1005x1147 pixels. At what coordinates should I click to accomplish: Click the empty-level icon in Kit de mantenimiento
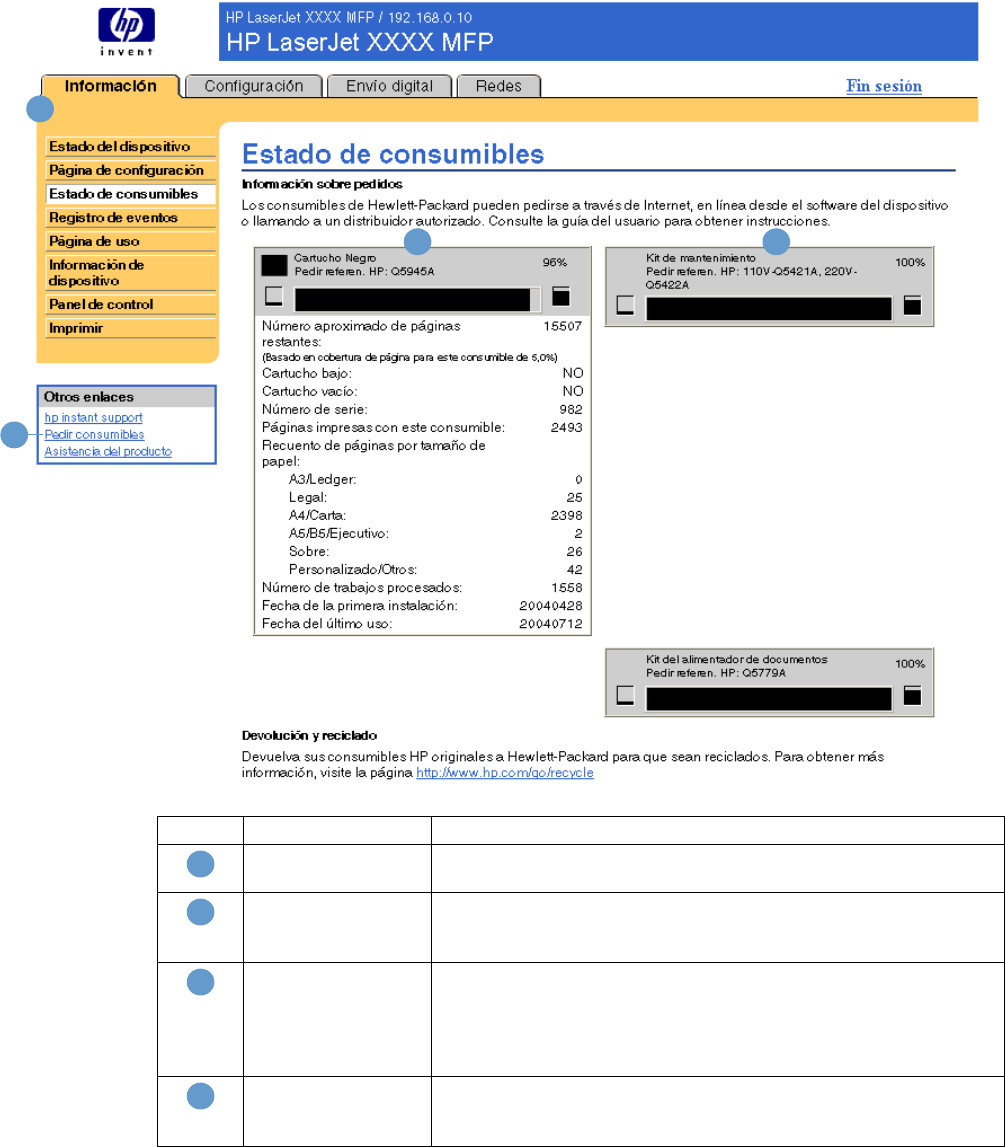(x=625, y=305)
